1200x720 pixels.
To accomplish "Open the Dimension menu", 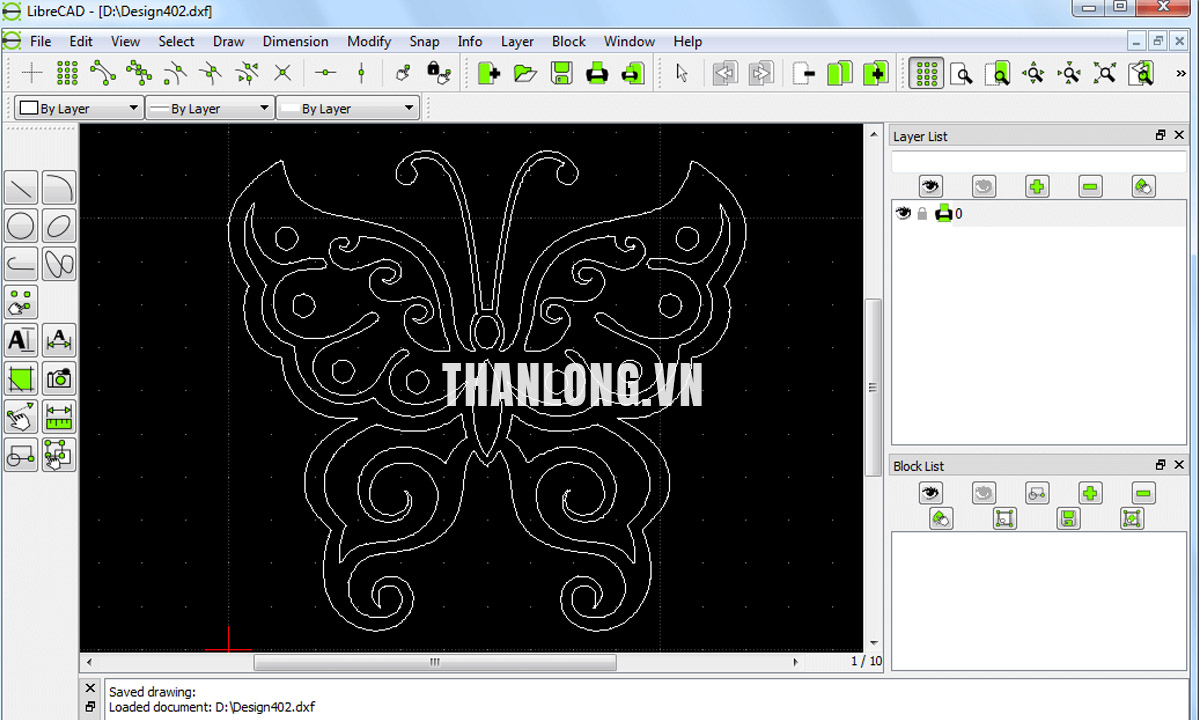I will 295,41.
